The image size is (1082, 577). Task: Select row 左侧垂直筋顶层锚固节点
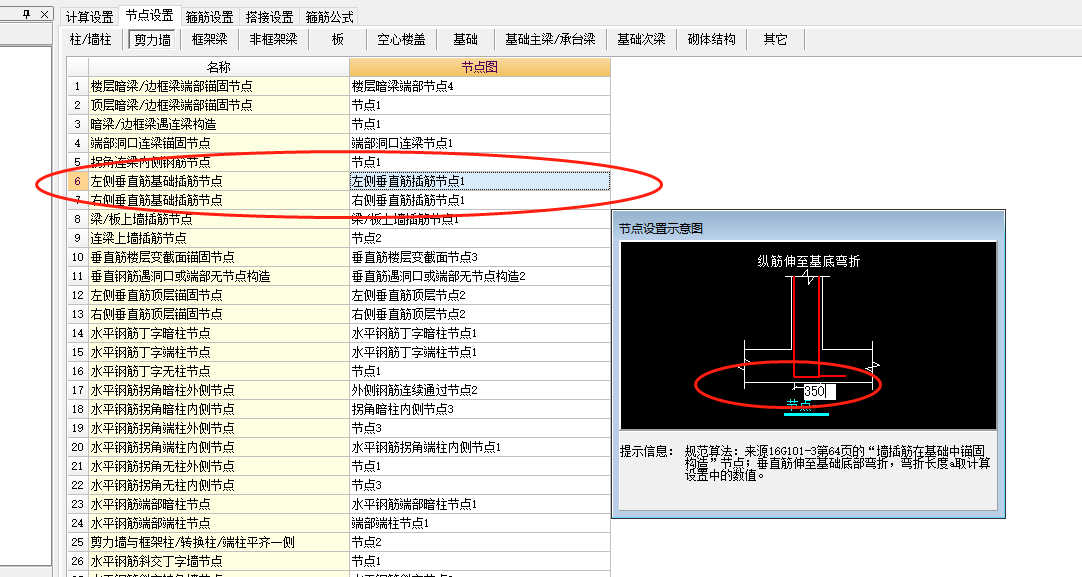click(x=219, y=295)
